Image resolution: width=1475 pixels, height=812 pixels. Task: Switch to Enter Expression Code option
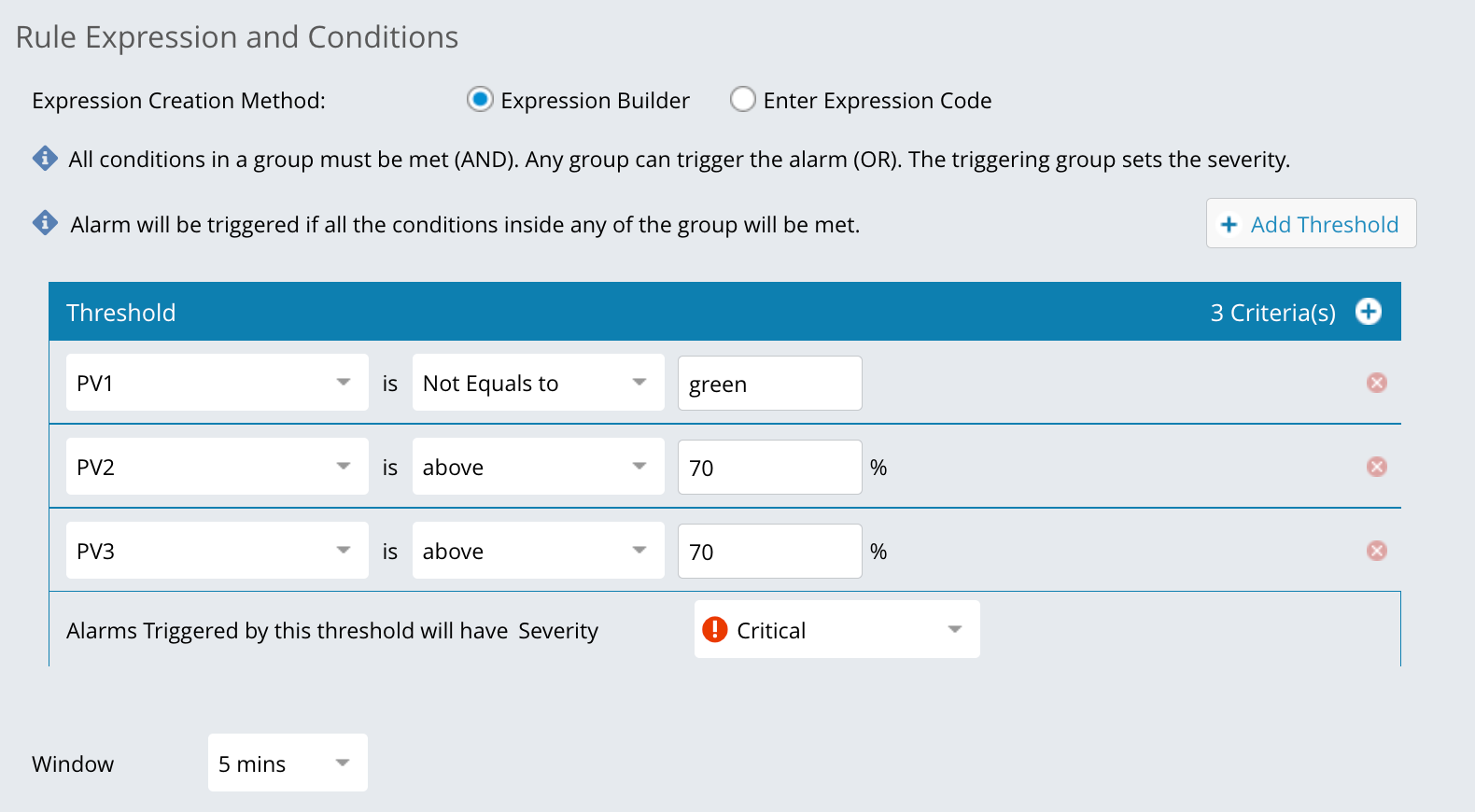tap(742, 99)
